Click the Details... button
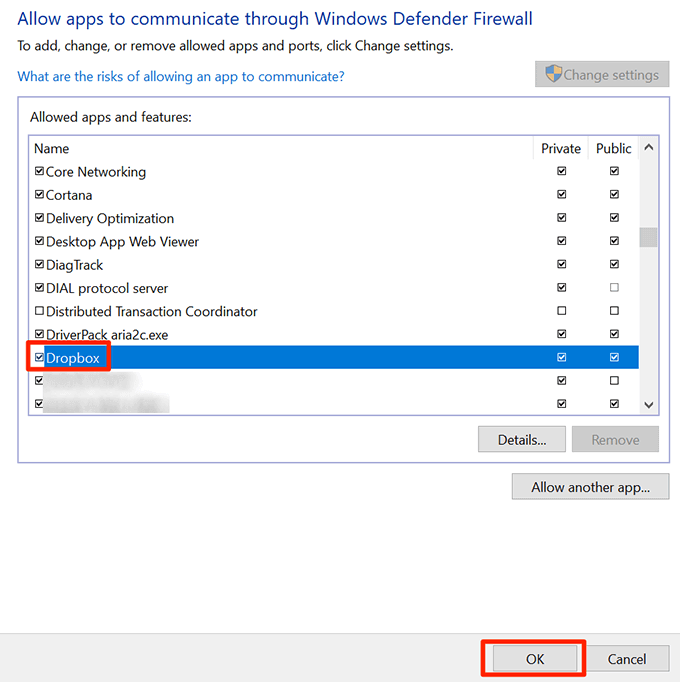 click(x=522, y=439)
